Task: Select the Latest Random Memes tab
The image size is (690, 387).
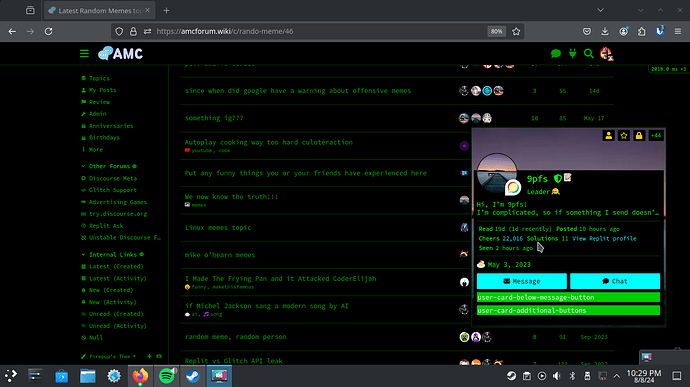Action: coord(99,11)
